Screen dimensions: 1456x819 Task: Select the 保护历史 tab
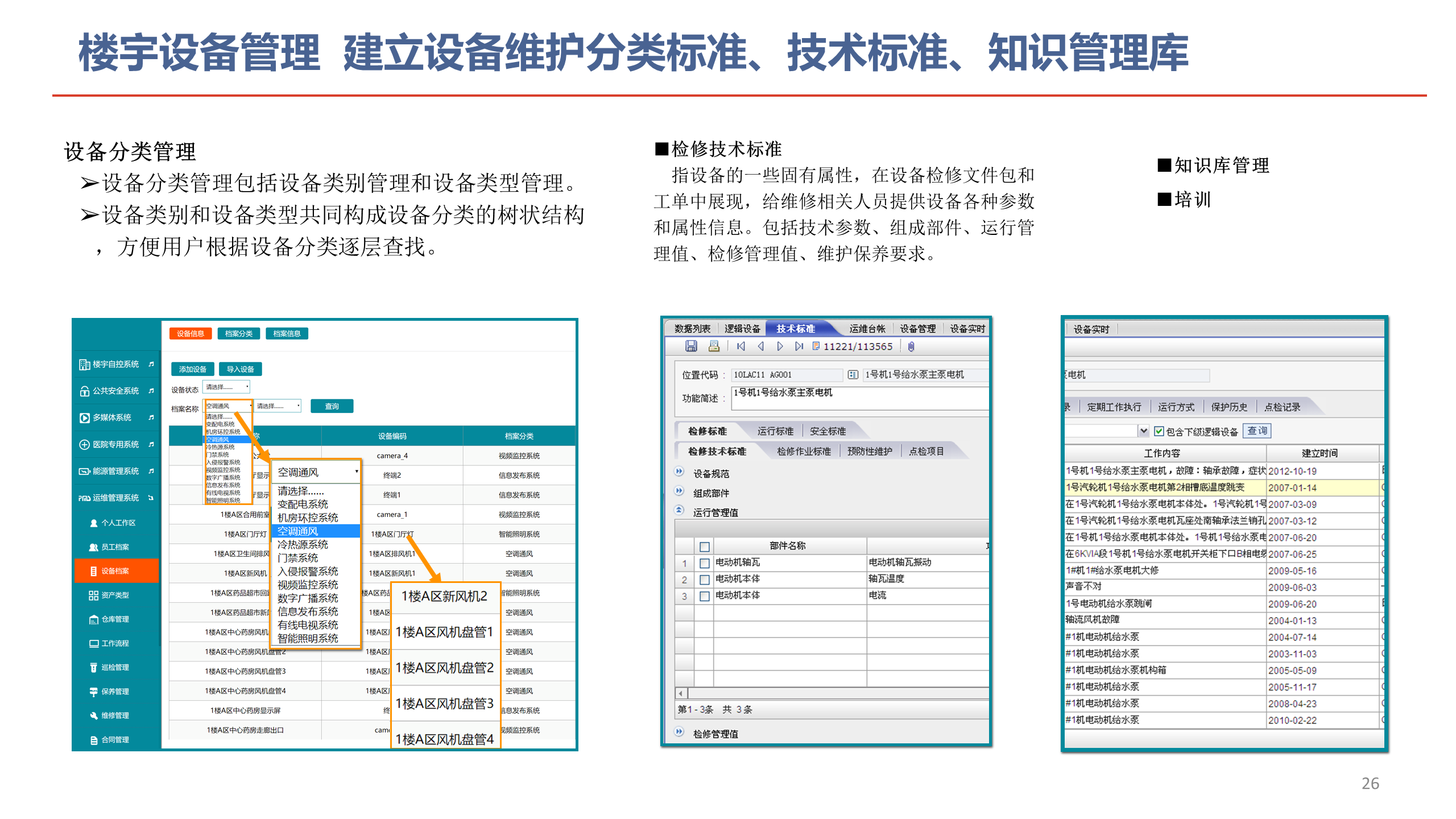tap(1228, 407)
